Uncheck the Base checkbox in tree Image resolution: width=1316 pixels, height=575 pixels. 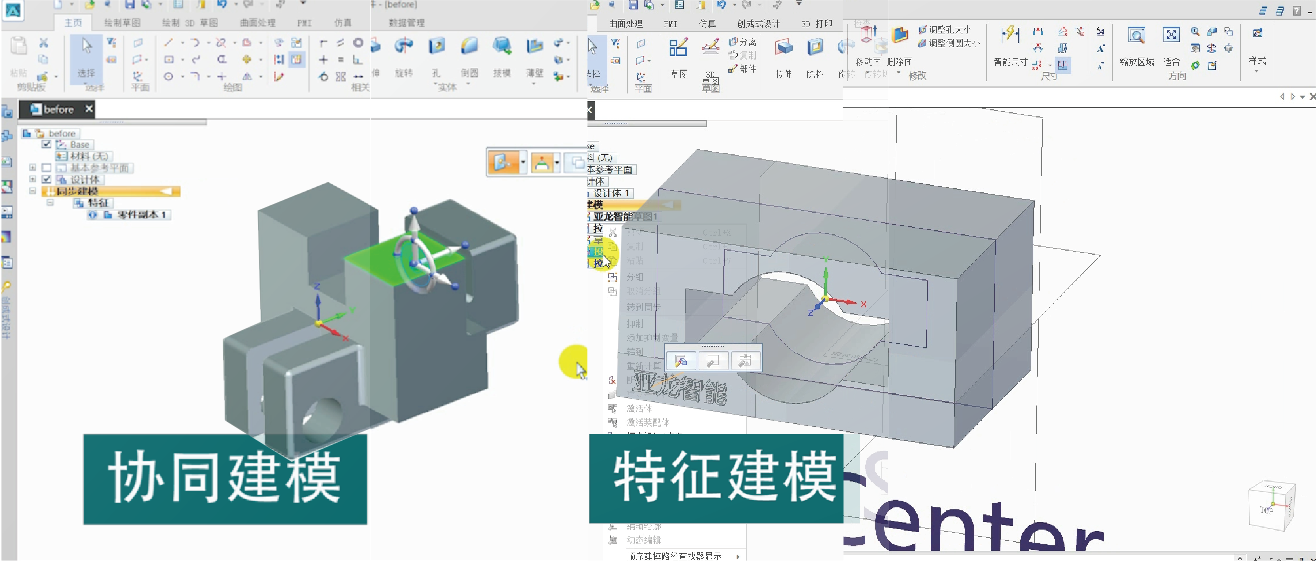46,145
